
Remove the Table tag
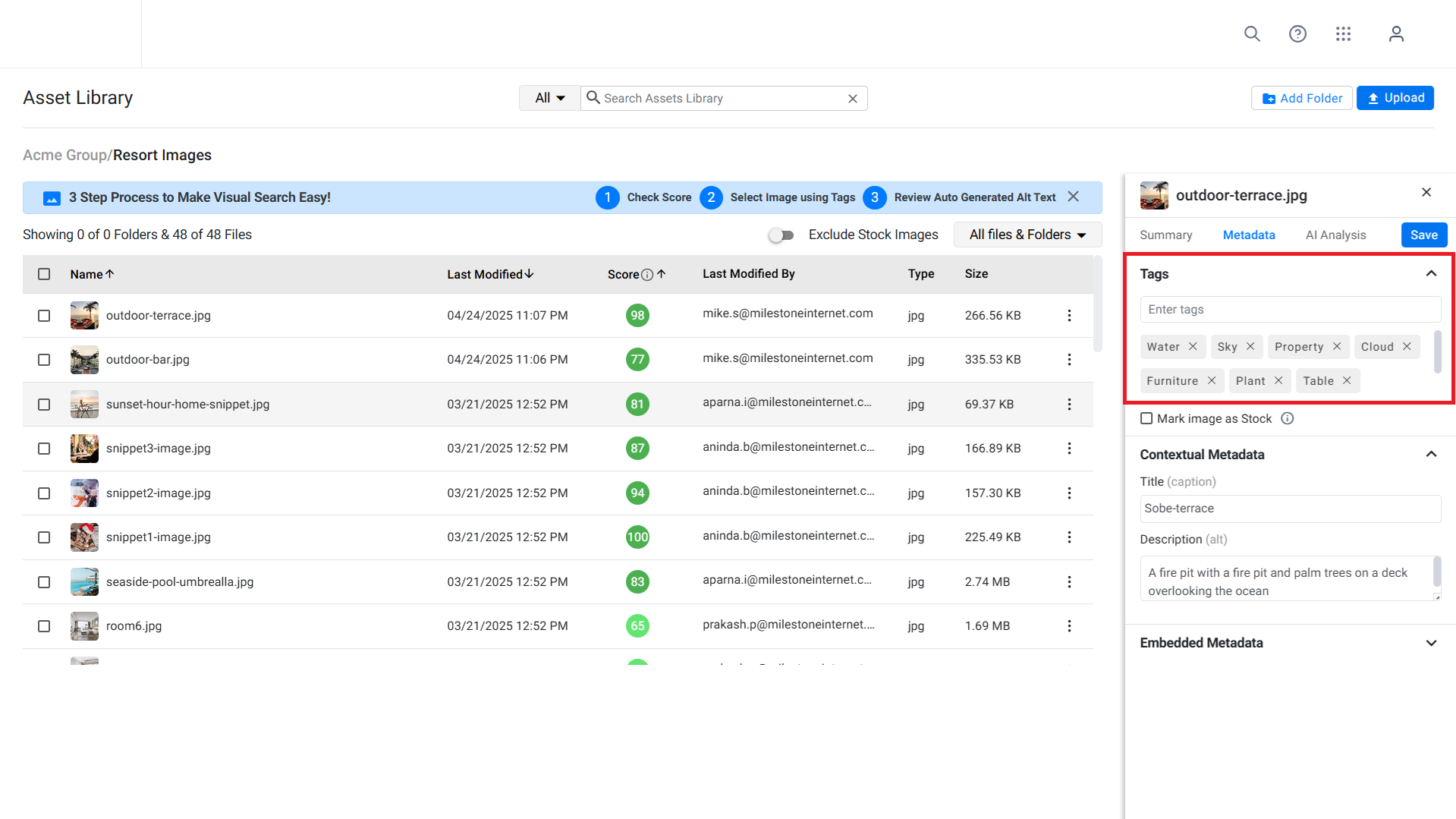click(x=1347, y=381)
